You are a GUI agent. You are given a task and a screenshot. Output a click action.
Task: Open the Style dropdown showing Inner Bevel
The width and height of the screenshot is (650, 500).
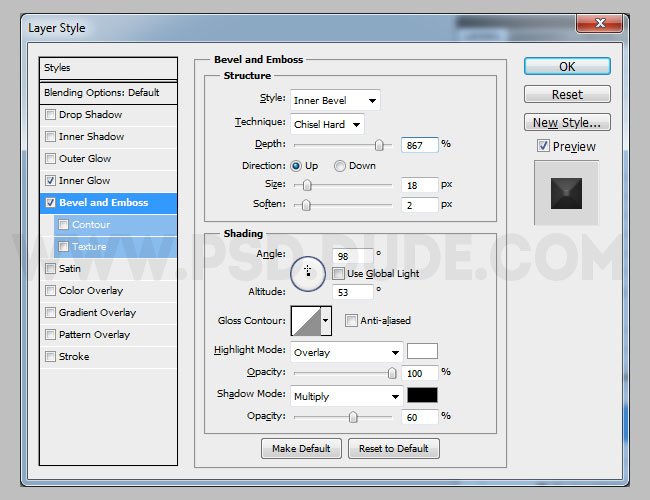click(x=335, y=100)
